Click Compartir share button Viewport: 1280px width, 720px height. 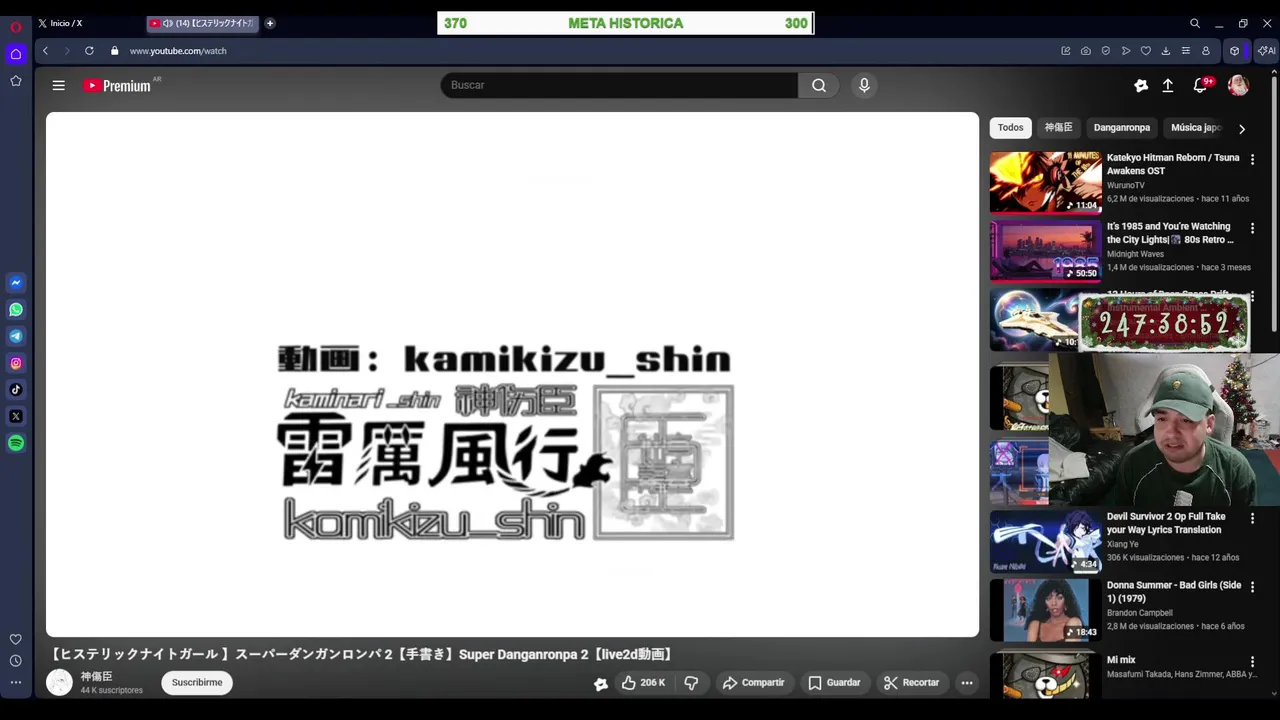pyautogui.click(x=754, y=683)
